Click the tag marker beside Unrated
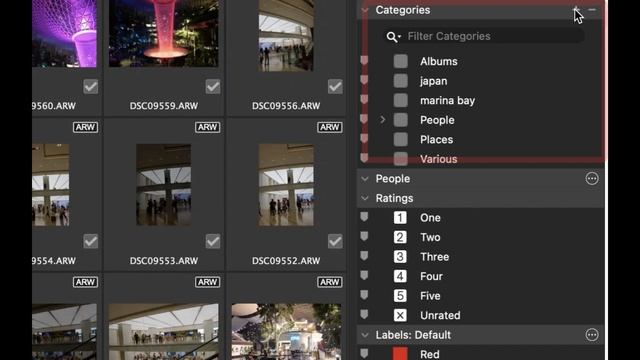The width and height of the screenshot is (640, 360). point(364,315)
